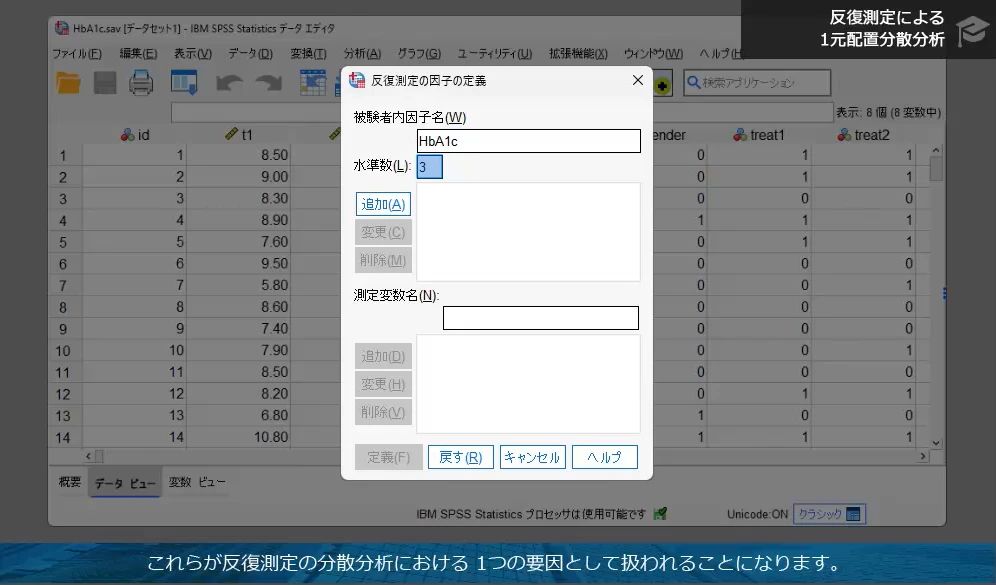996x585 pixels.
Task: Click the Save toolbar icon
Action: coord(103,84)
